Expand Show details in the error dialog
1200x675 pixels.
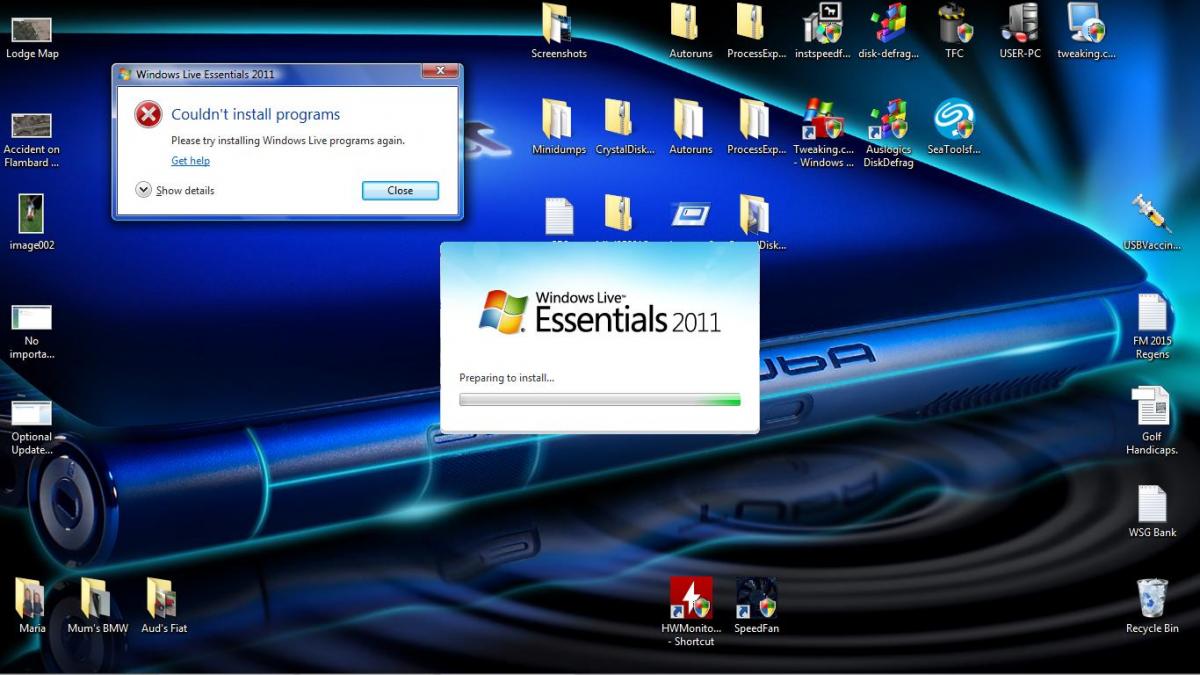point(175,190)
